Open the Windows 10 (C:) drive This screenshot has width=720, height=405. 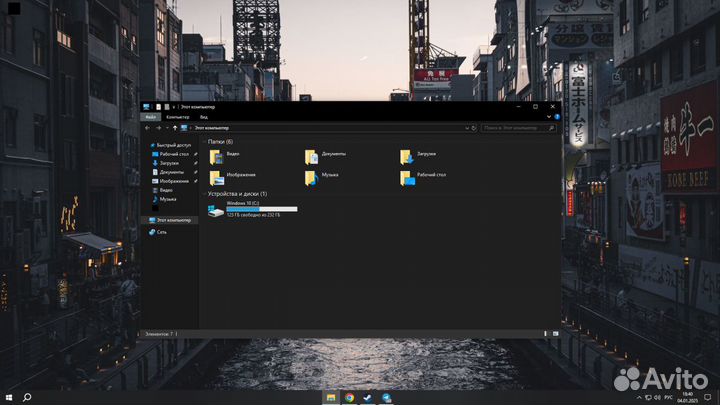tap(217, 210)
